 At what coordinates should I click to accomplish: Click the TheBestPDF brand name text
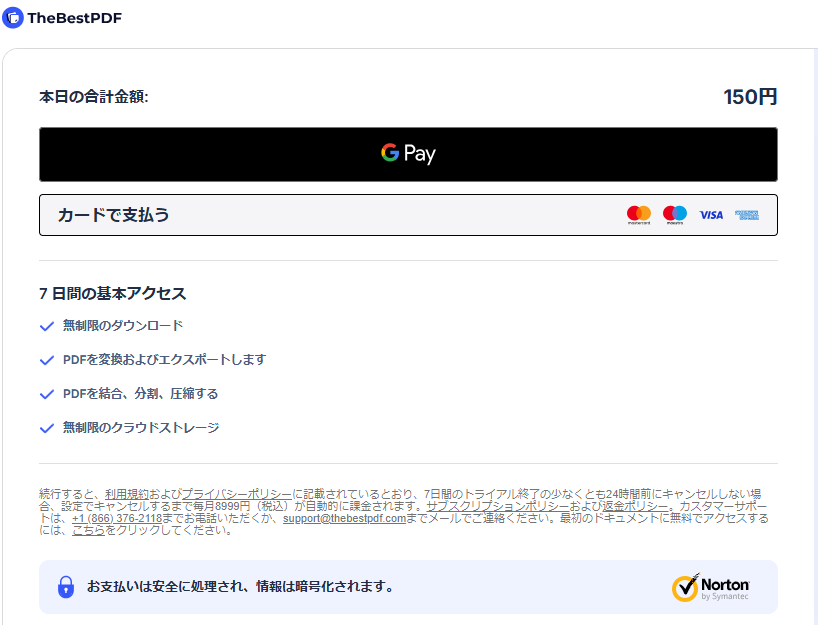pyautogui.click(x=75, y=18)
